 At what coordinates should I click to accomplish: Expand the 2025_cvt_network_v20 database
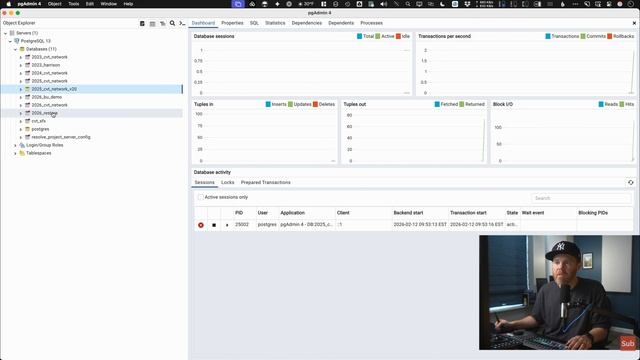(x=21, y=89)
